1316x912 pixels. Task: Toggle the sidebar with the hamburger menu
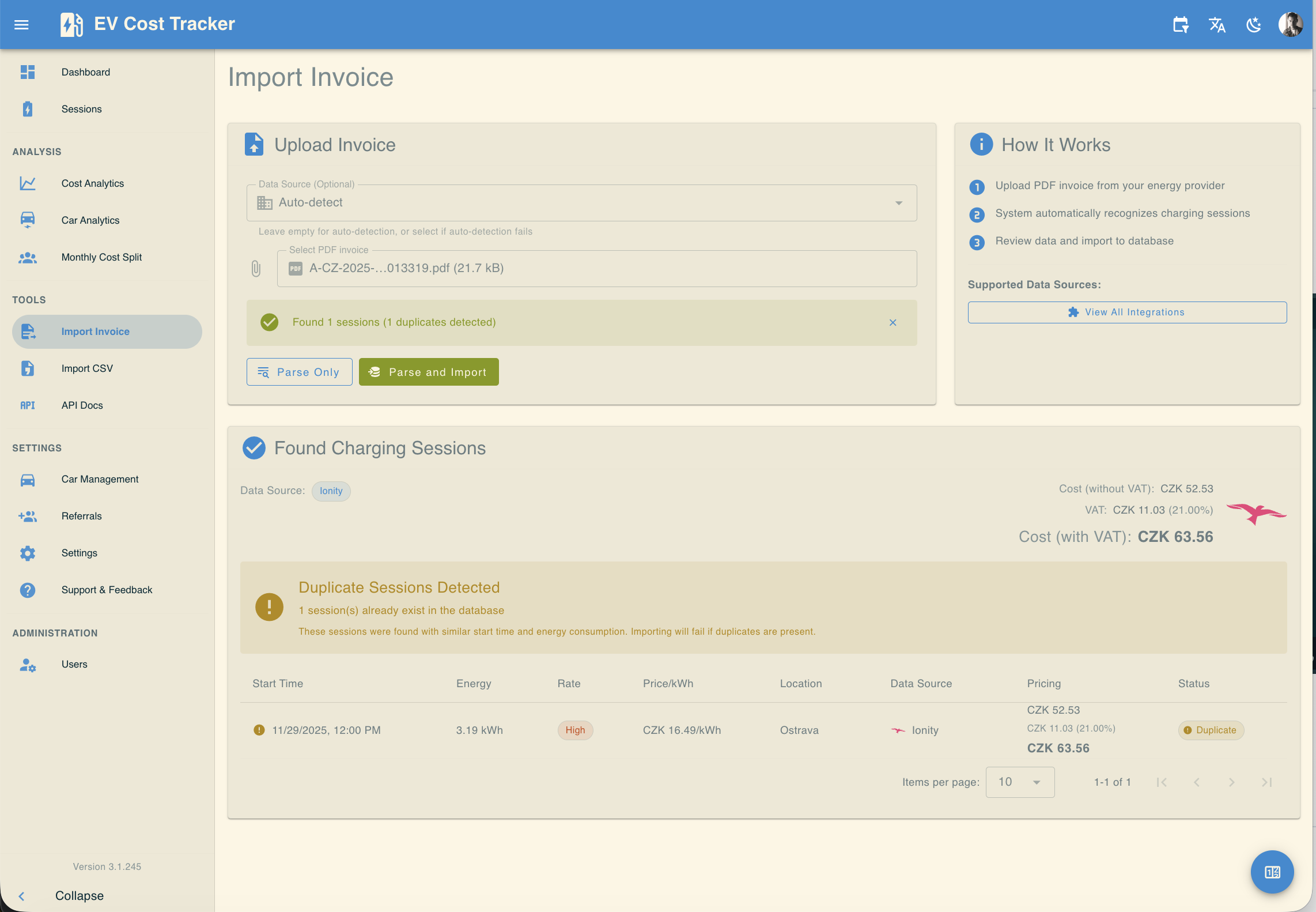(x=21, y=24)
